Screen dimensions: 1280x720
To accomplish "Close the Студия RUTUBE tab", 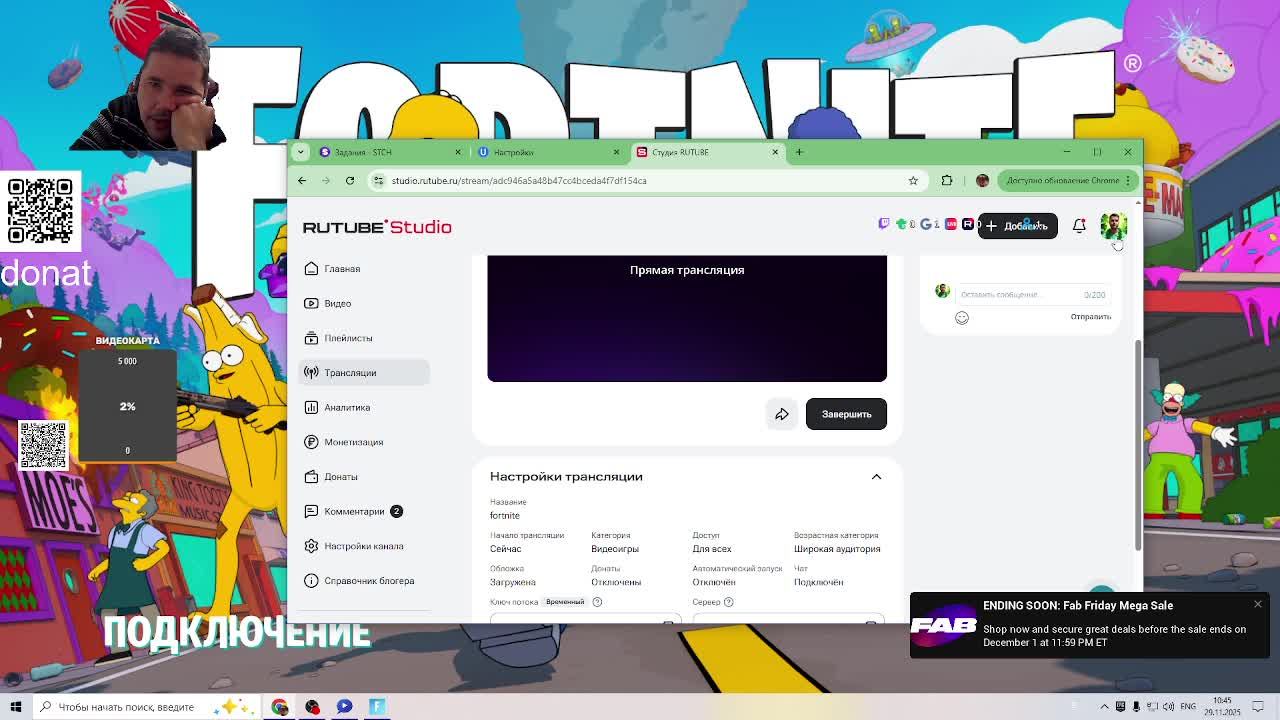I will (775, 152).
